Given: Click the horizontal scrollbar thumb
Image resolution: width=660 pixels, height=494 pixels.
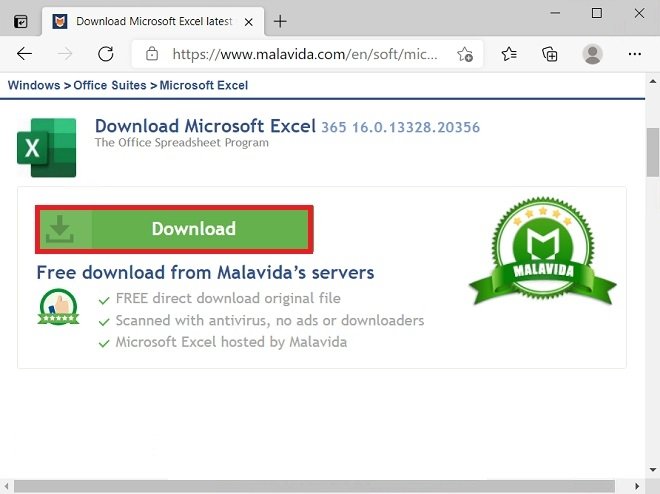Looking at the screenshot, I should [314, 486].
